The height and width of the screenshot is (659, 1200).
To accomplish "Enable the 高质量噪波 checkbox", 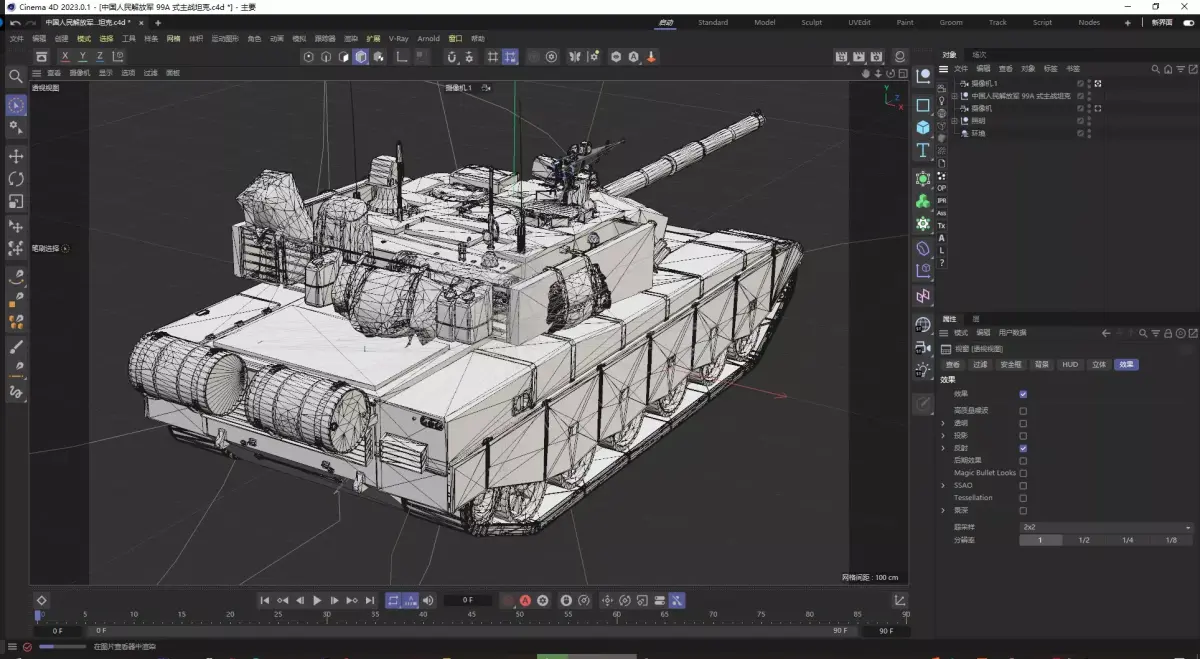I will tap(1022, 410).
